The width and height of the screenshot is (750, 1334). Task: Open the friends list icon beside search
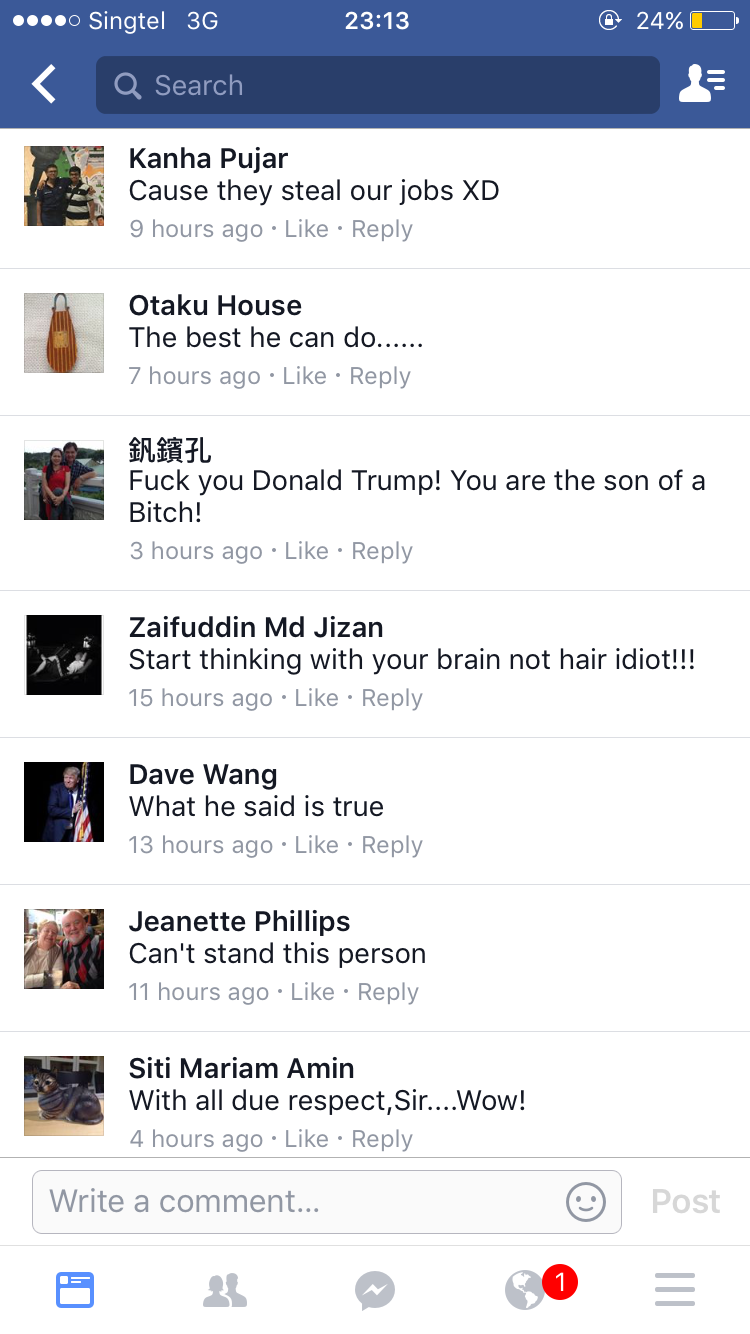point(702,85)
